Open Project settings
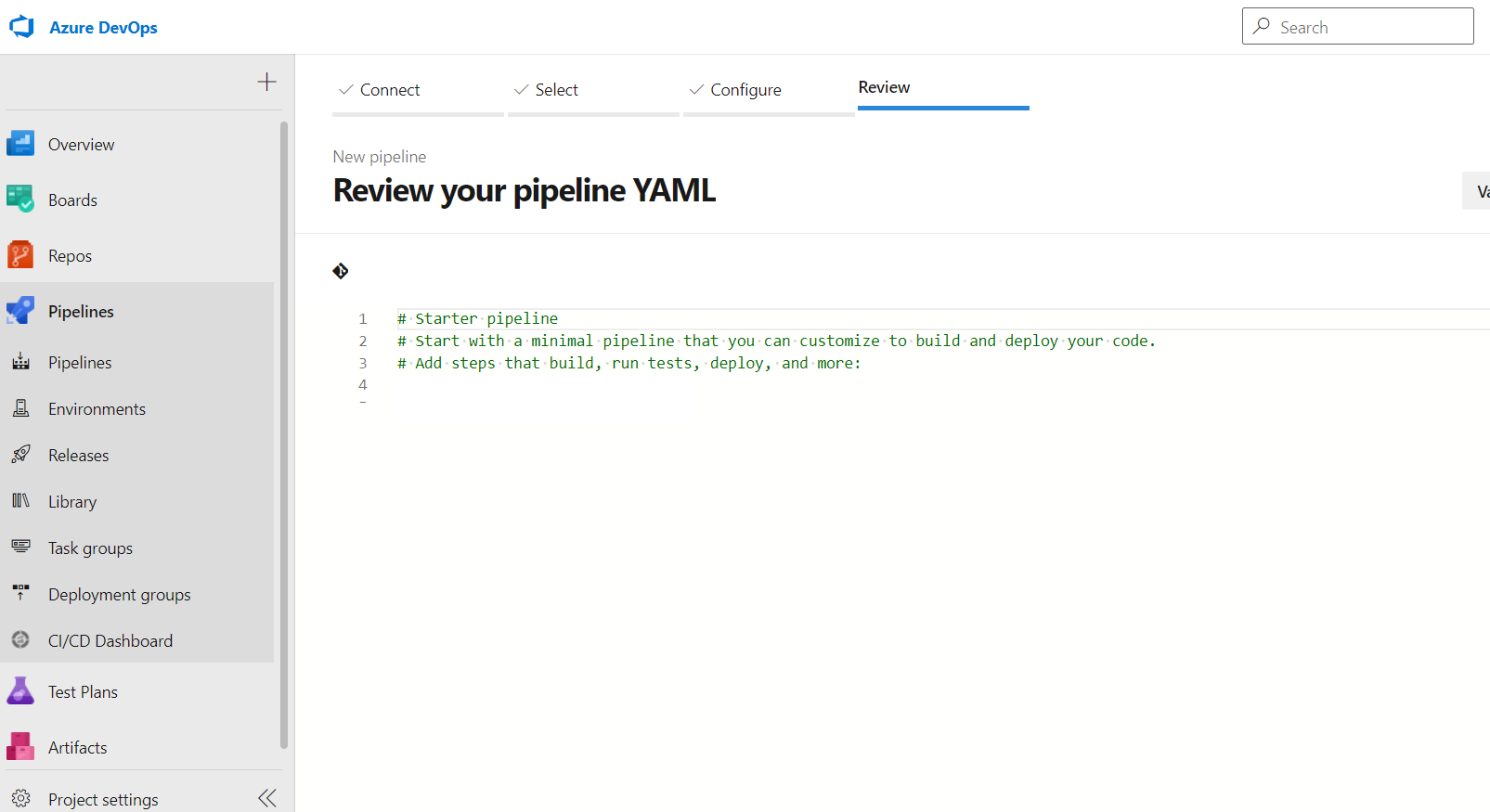The width and height of the screenshot is (1490, 812). click(103, 799)
